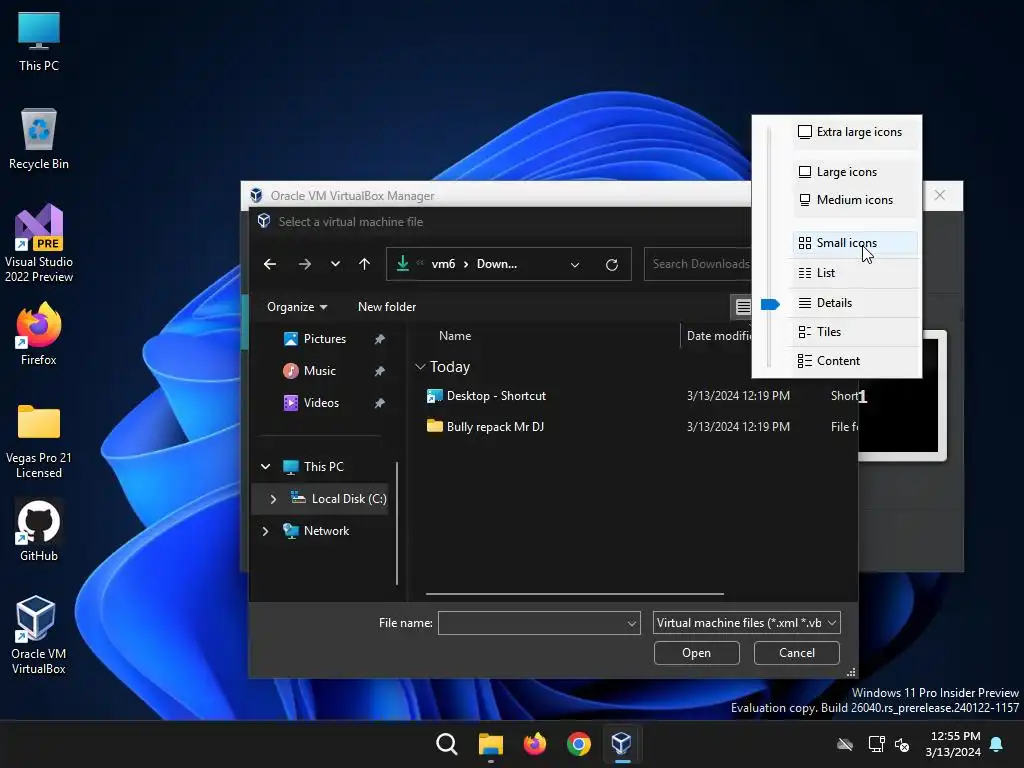Viewport: 1024px width, 768px height.
Task: Create a New folder
Action: [387, 307]
